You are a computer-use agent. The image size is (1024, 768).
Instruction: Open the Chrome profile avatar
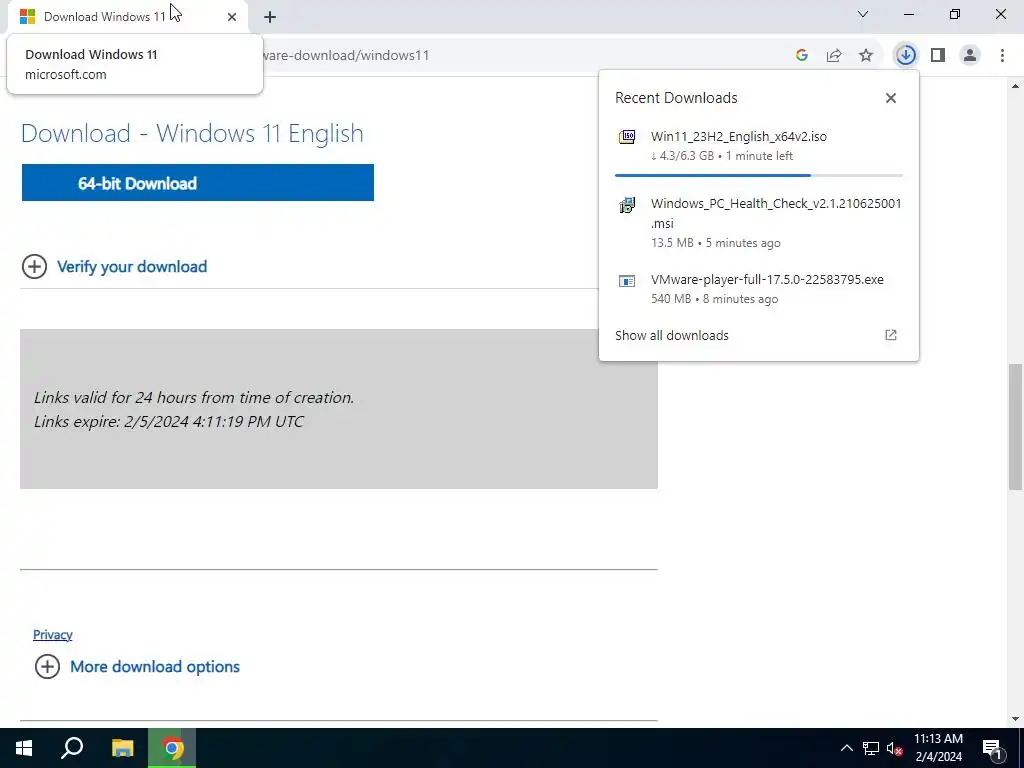pos(970,55)
